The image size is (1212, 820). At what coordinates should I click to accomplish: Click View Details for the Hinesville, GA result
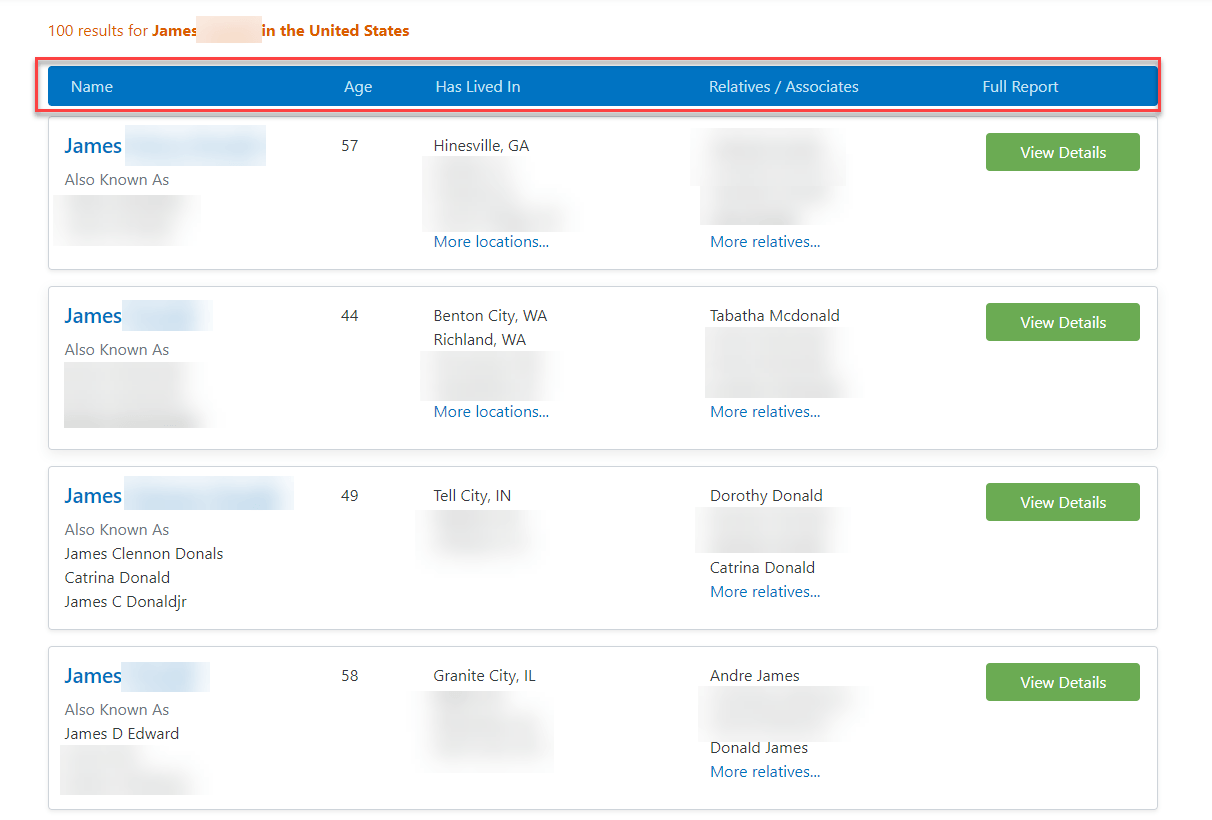click(1062, 152)
